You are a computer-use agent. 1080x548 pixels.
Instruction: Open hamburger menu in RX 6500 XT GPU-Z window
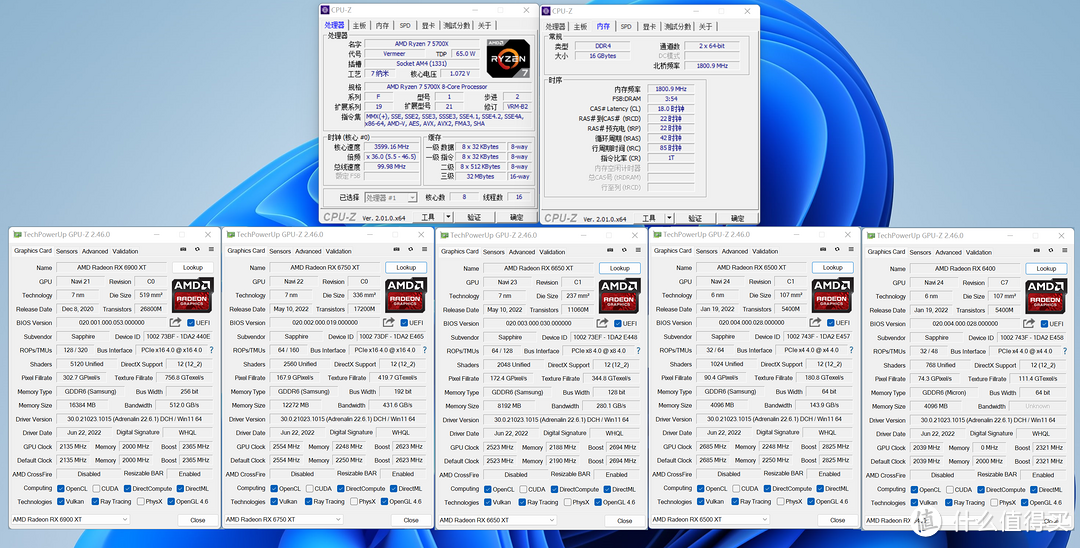851,249
